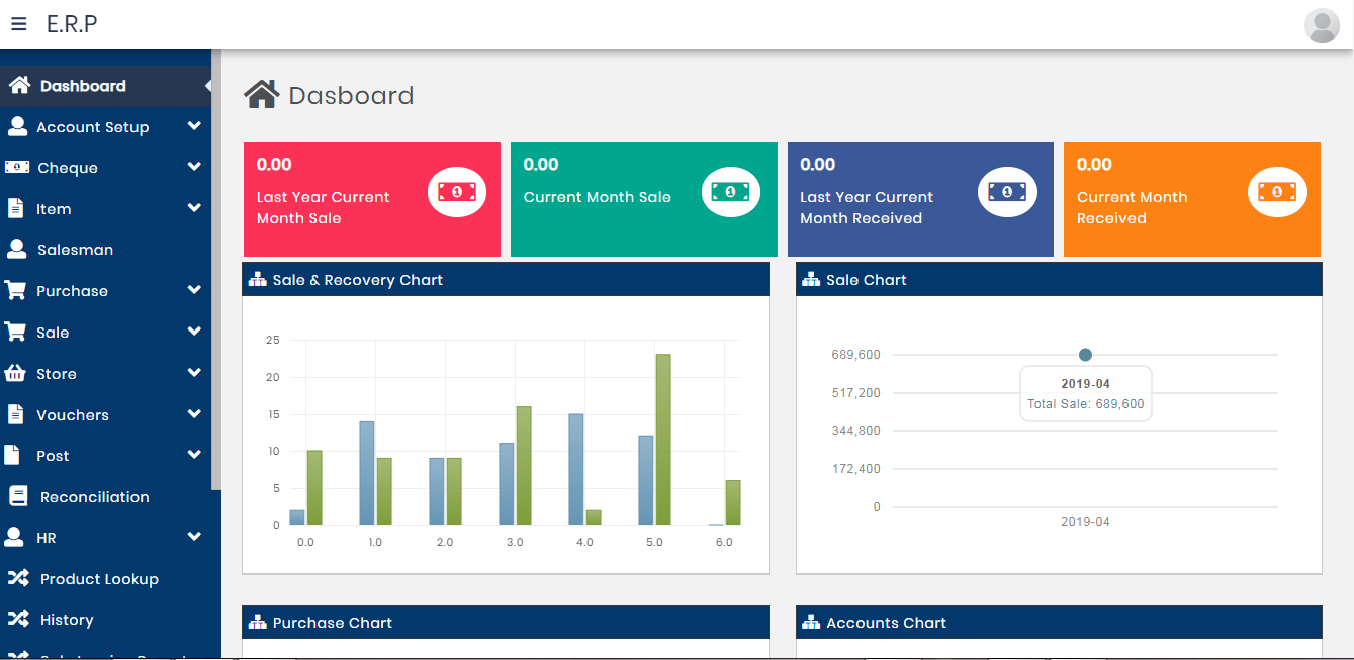The height and width of the screenshot is (660, 1354).
Task: Expand the HR menu chevron
Action: [x=194, y=538]
